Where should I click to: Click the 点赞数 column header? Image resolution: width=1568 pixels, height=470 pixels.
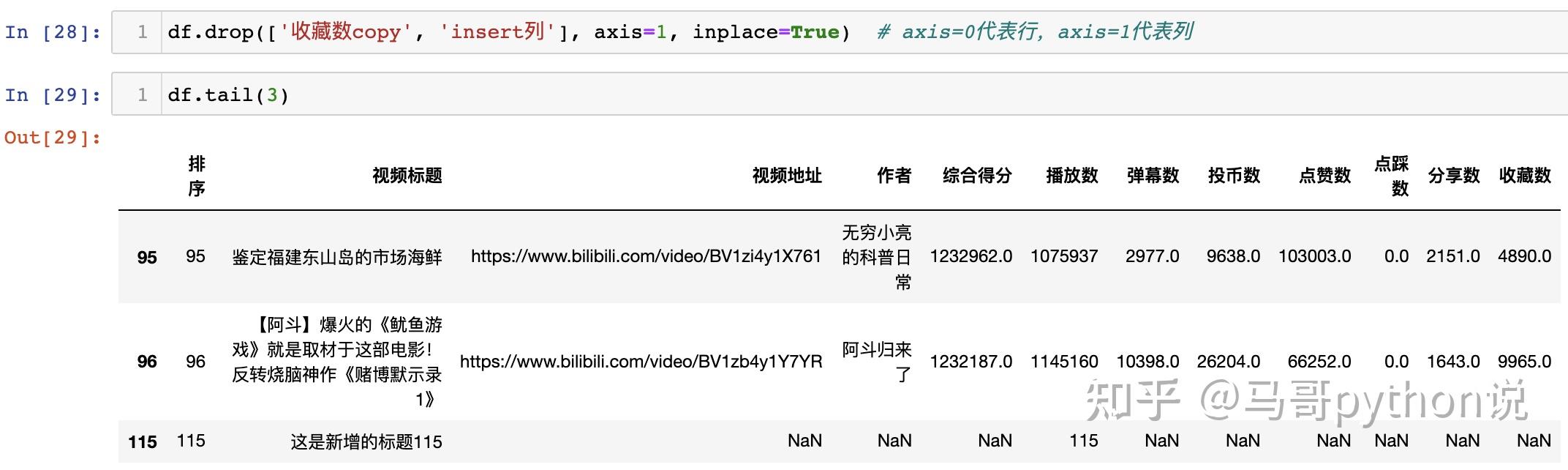(x=1324, y=176)
